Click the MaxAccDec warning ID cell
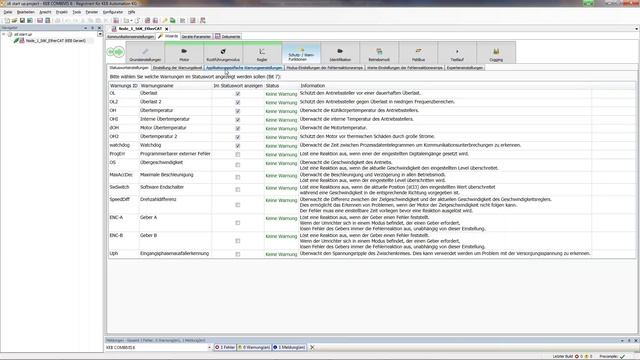640x360 pixels. coord(121,175)
